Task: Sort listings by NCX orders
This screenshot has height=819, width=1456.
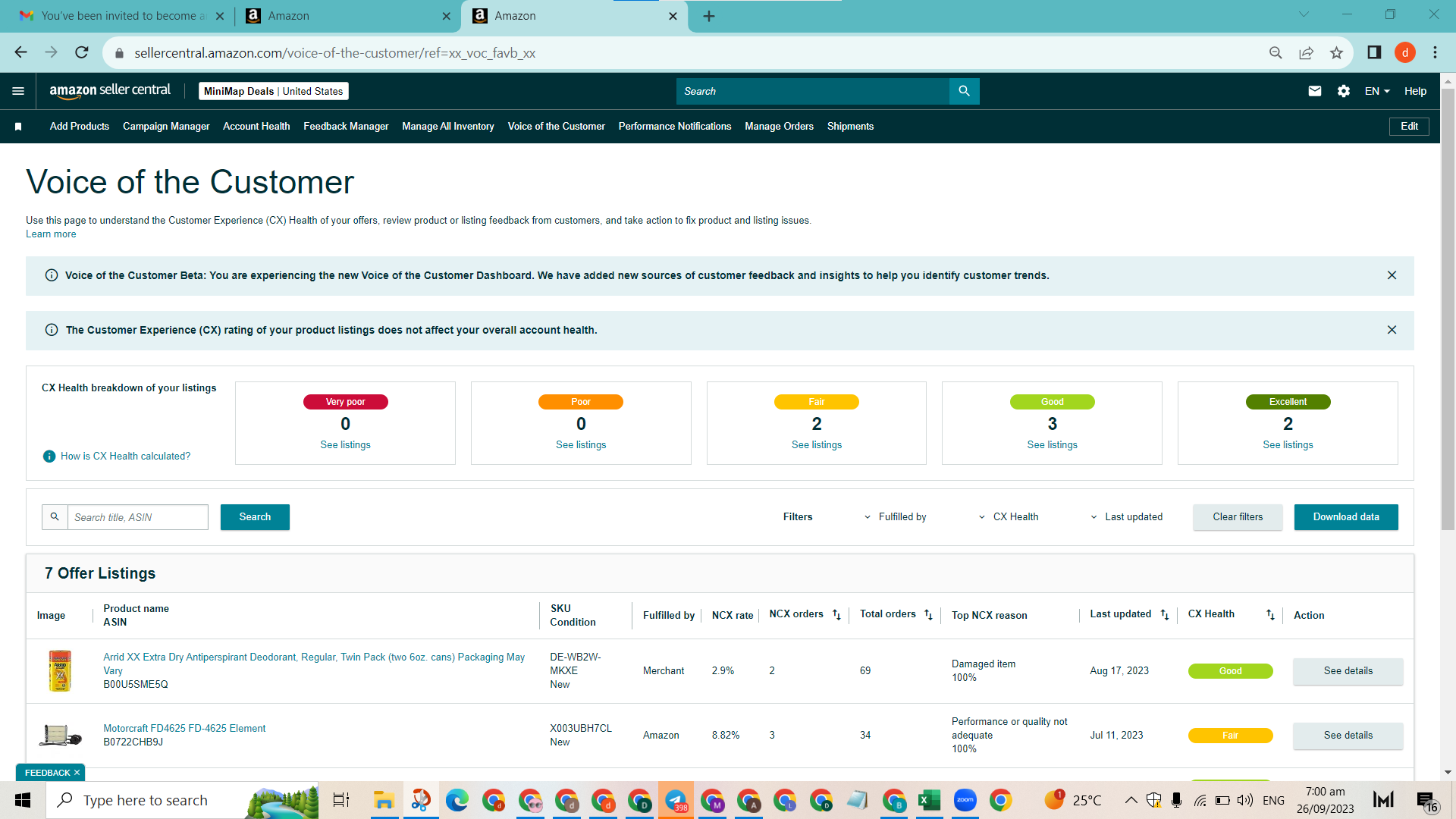Action: coord(836,614)
